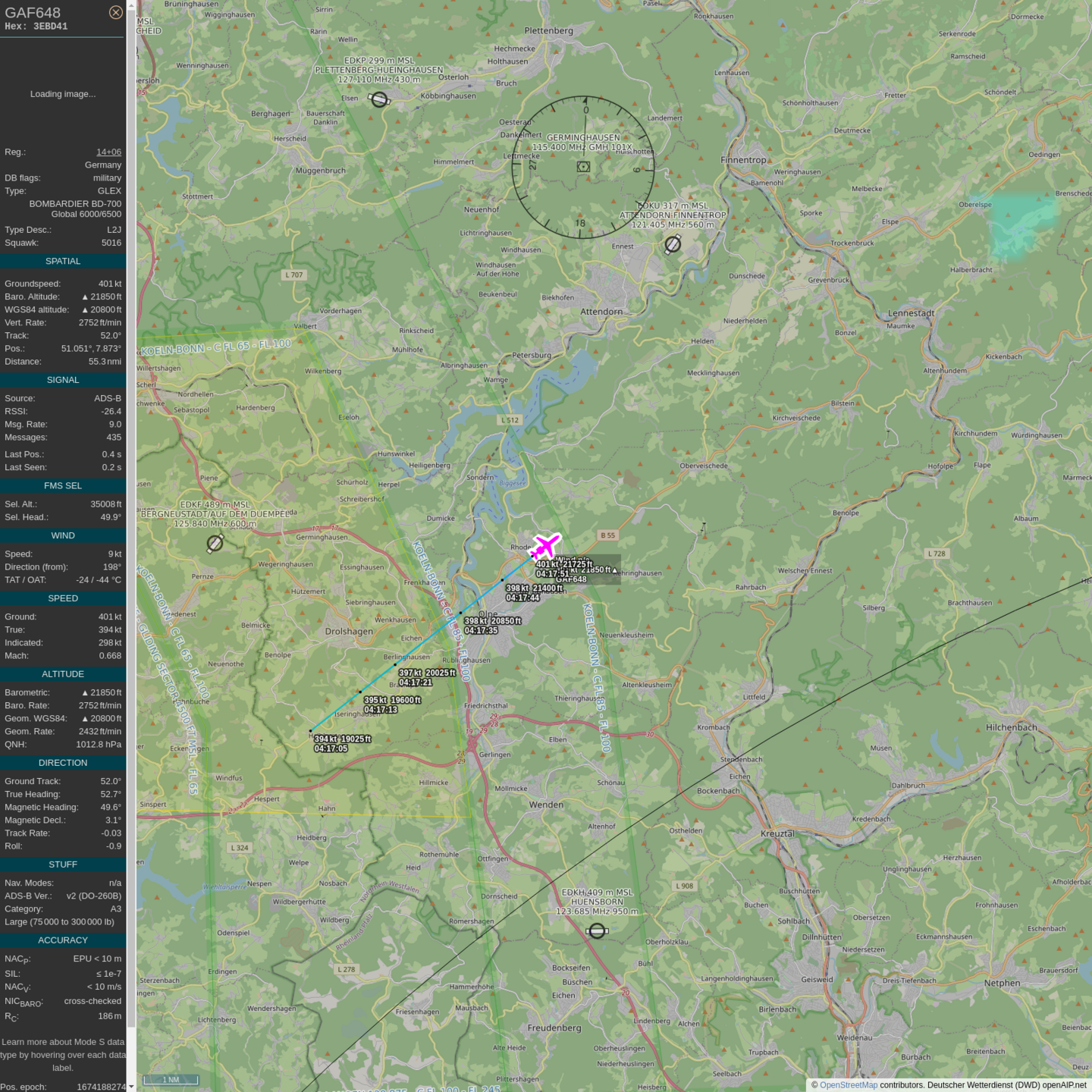
Task: Click the sidebar scroll-up arrow
Action: [x=131, y=5]
